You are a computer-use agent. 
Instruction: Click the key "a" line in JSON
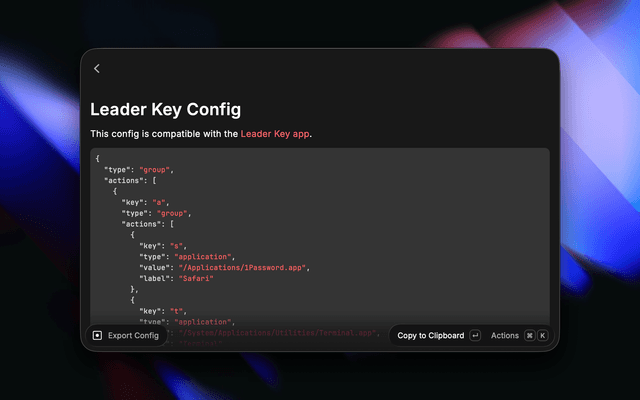(x=145, y=202)
